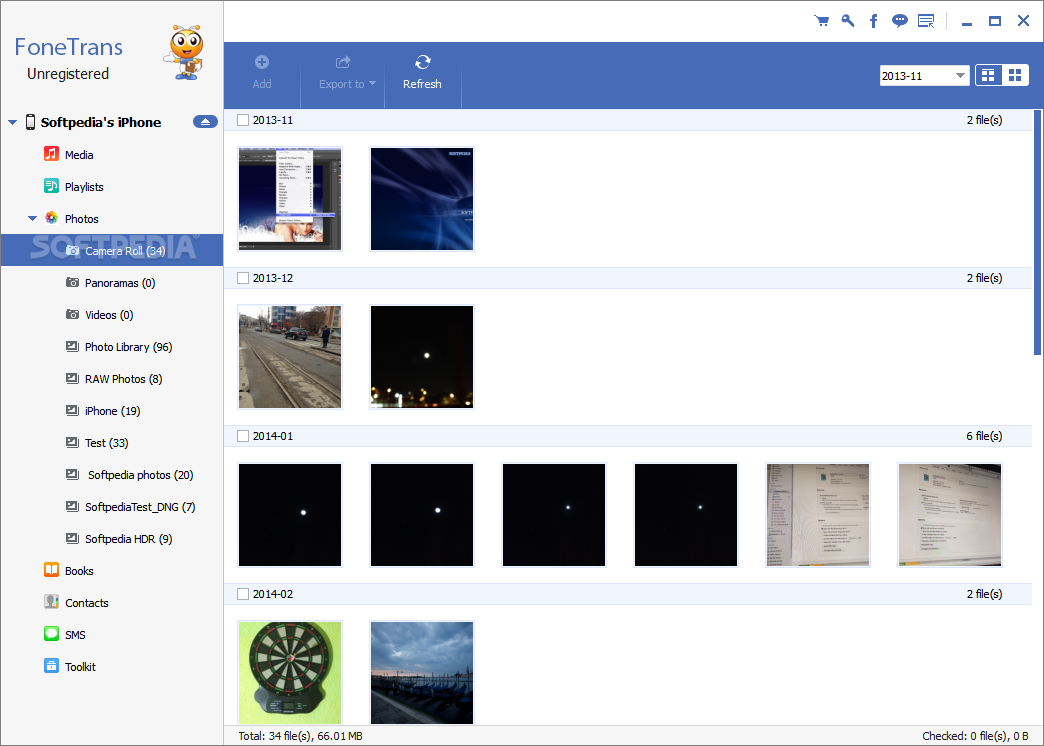The width and height of the screenshot is (1044, 746).
Task: Select the Photoshop screenshot thumbnail in 2013-11
Action: pos(290,198)
